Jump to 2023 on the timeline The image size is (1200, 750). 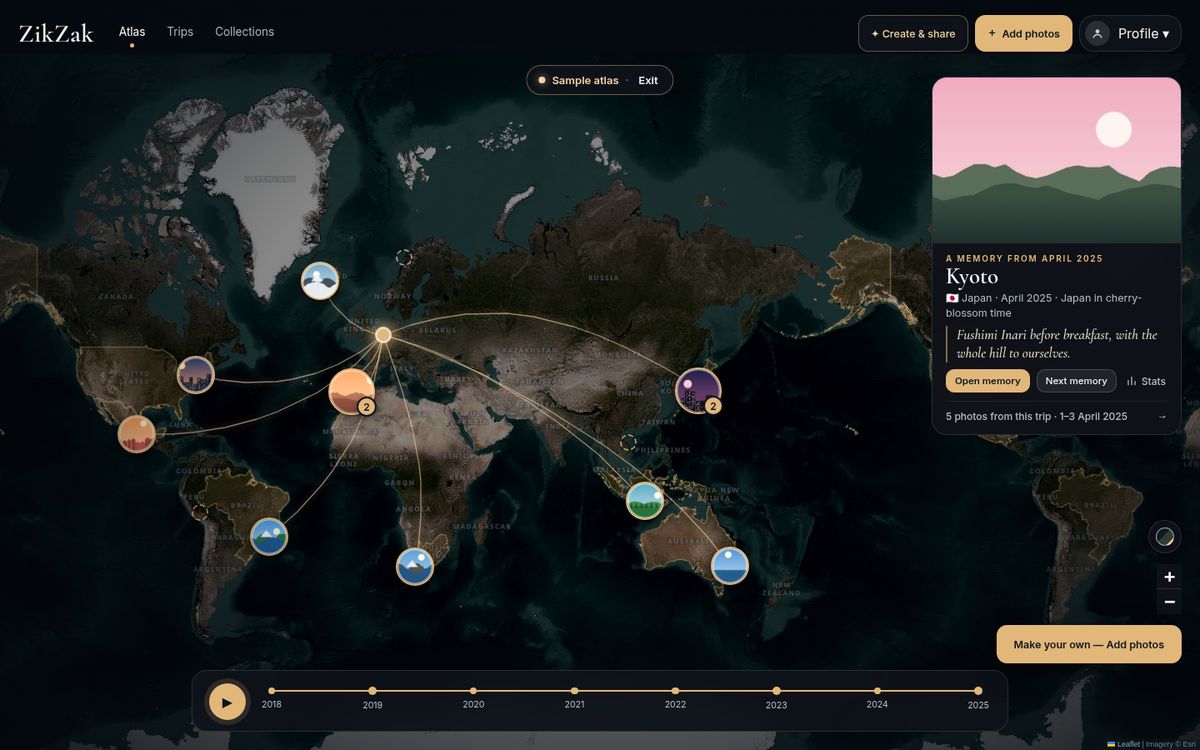tap(776, 691)
